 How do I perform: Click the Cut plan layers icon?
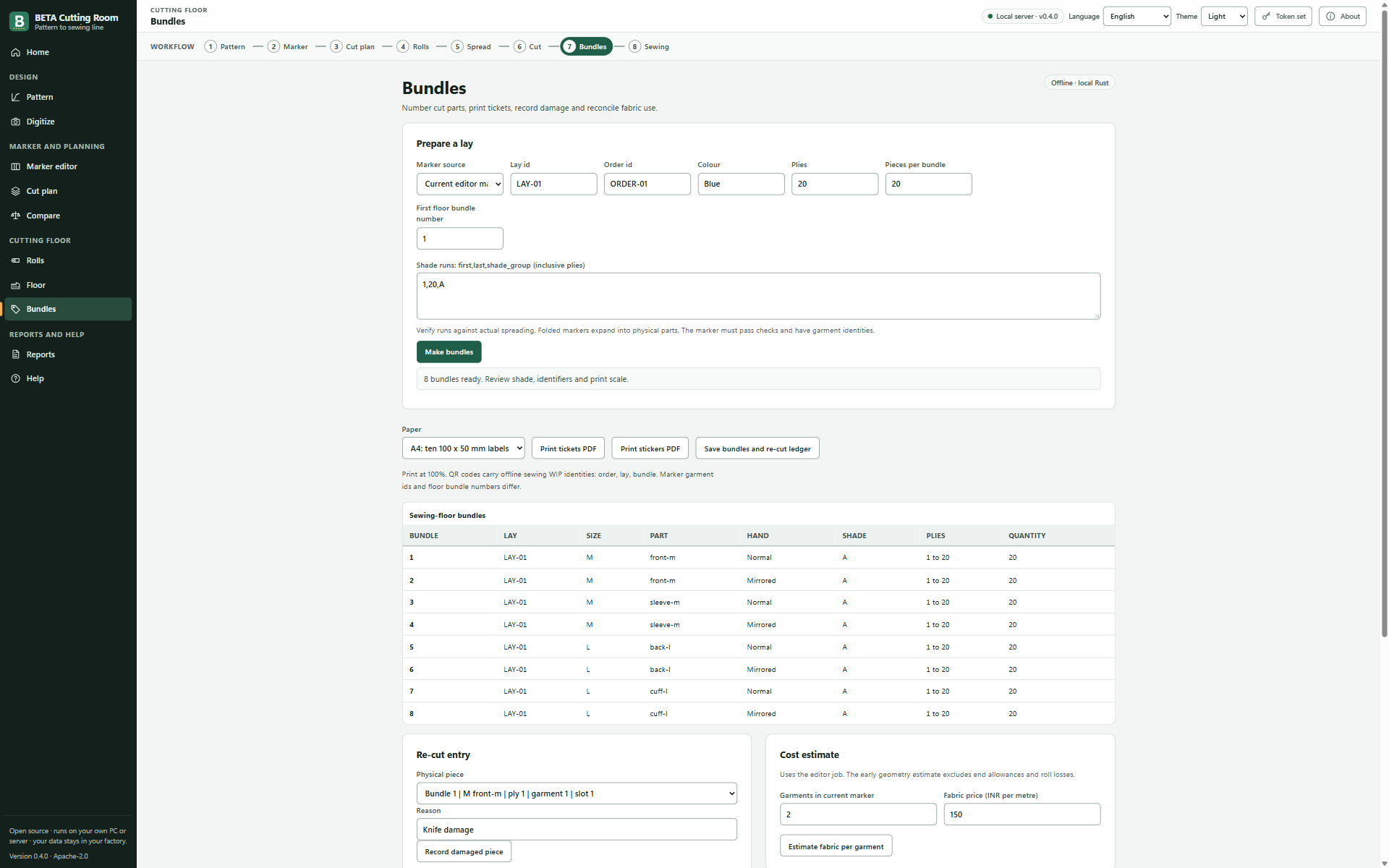coord(15,191)
